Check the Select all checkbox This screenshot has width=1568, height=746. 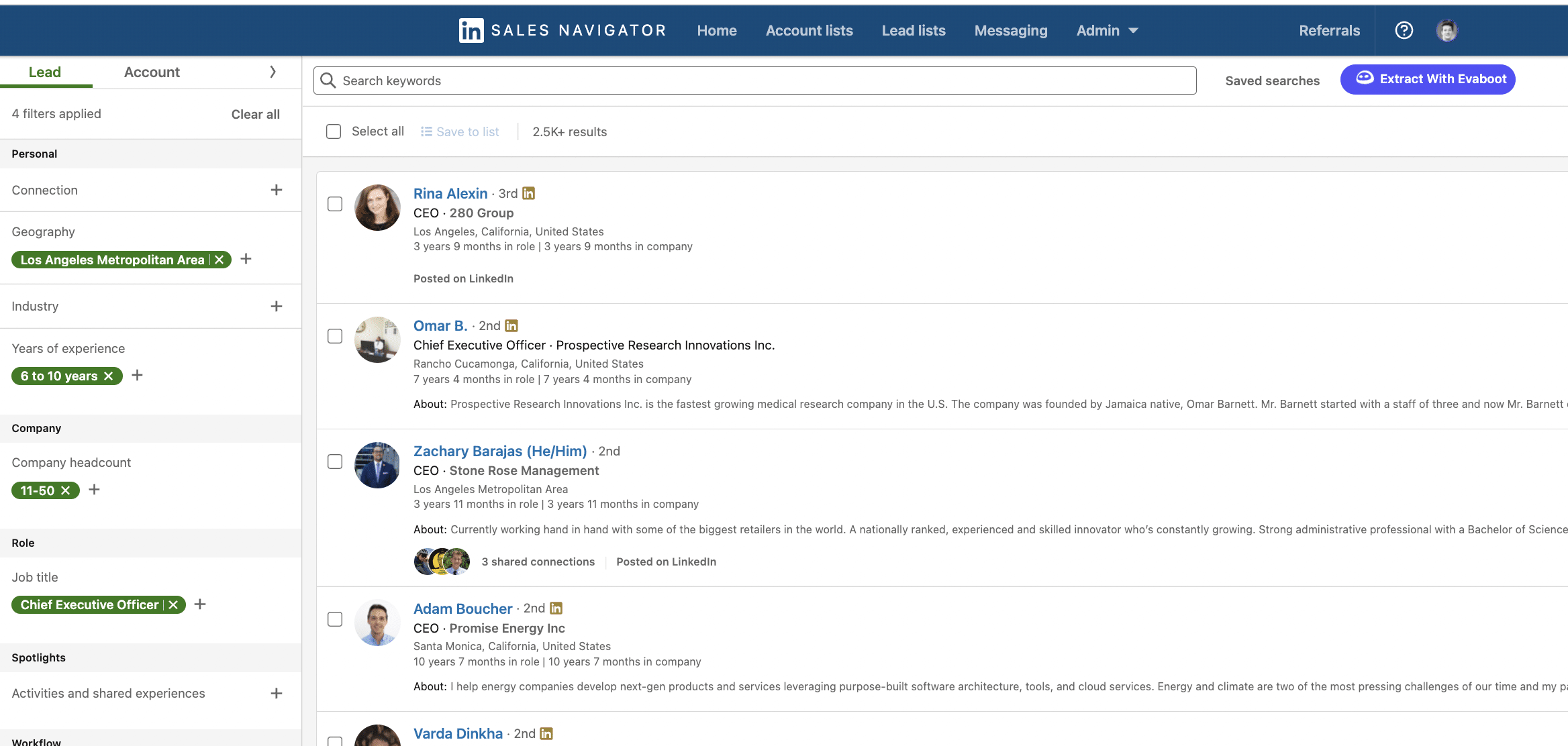click(334, 131)
